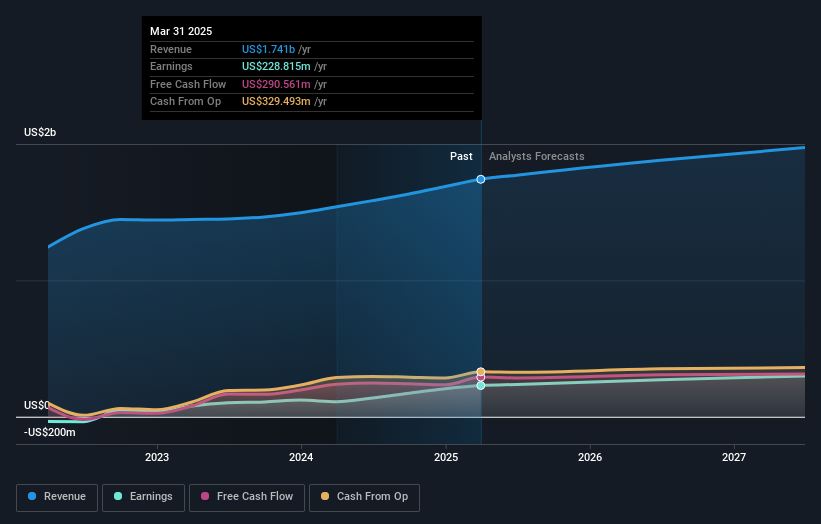Image resolution: width=821 pixels, height=524 pixels.
Task: Click the US$228.815m earnings value
Action: pos(276,66)
